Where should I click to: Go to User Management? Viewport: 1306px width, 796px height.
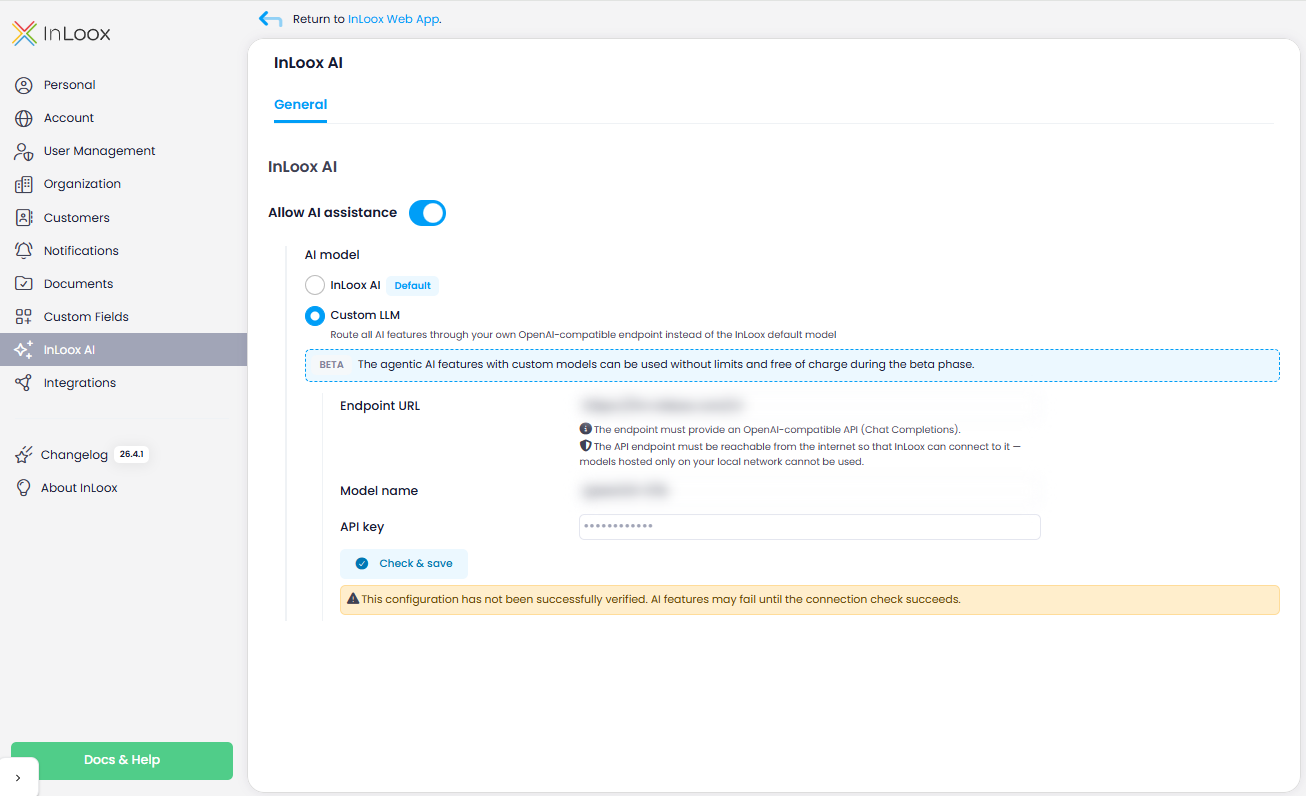click(123, 151)
